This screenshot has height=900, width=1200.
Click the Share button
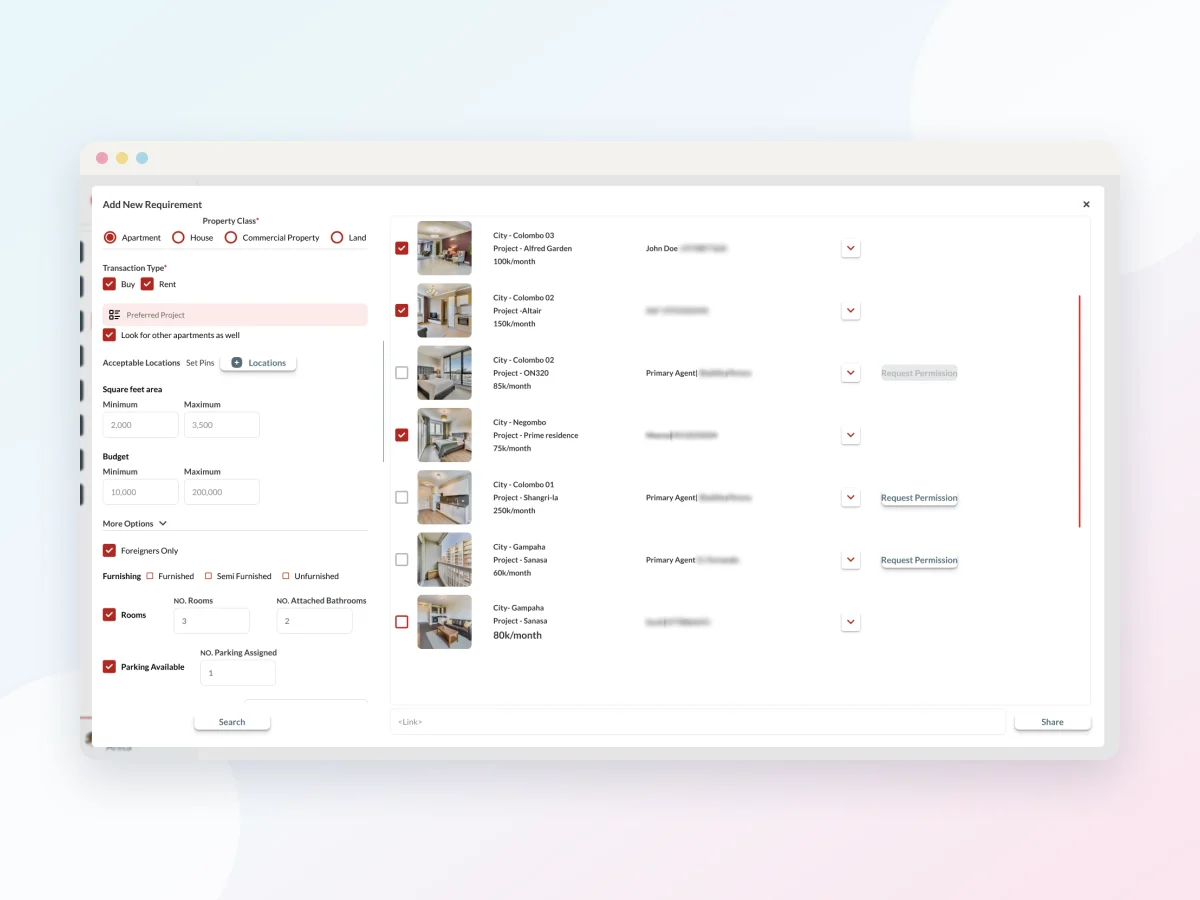[1052, 722]
